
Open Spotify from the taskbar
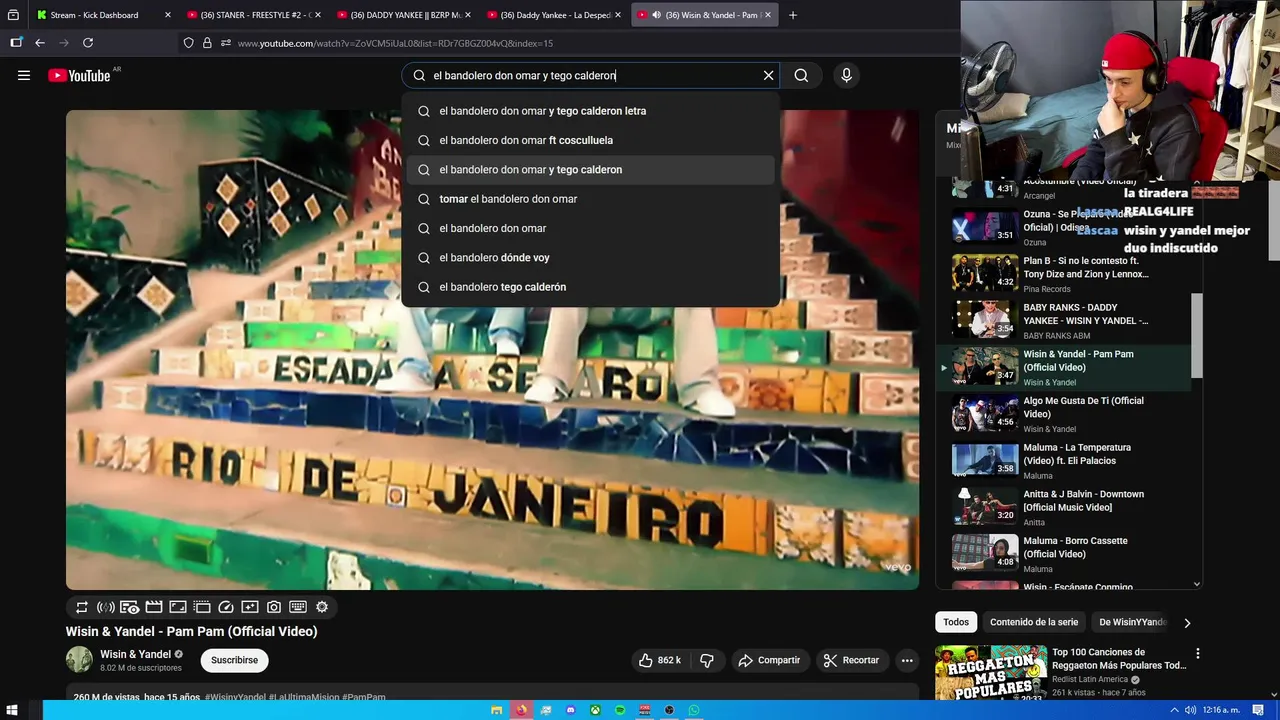(620, 710)
